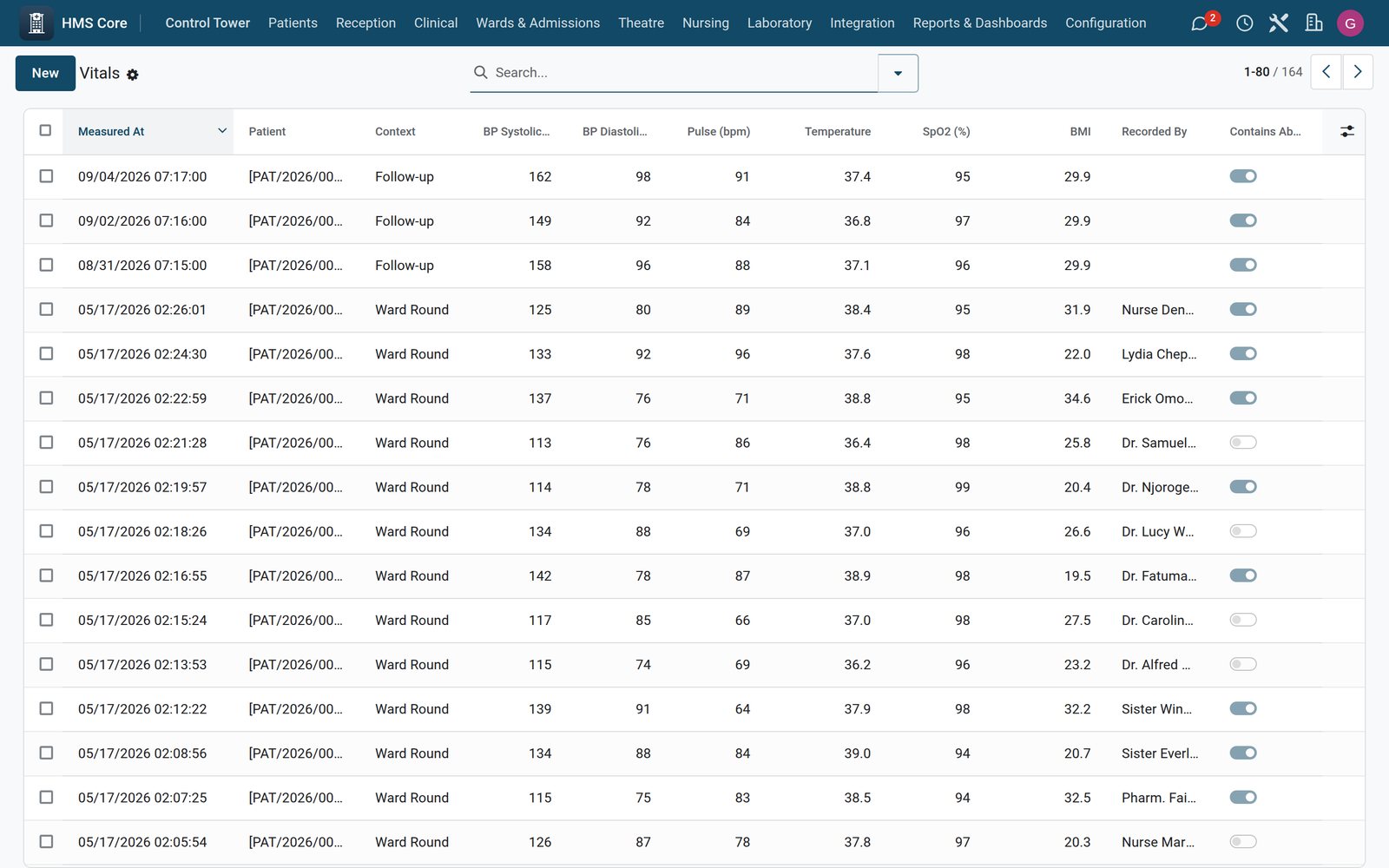This screenshot has width=1389, height=868.
Task: Open the Reports & Dashboards menu
Action: coord(980,23)
